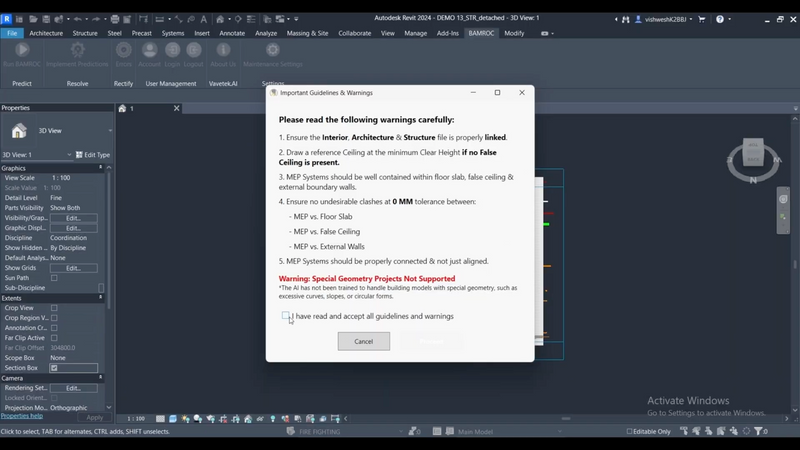Toggle Crop Region Visible checkbox
Viewport: 800px width, 450px height.
pos(54,318)
